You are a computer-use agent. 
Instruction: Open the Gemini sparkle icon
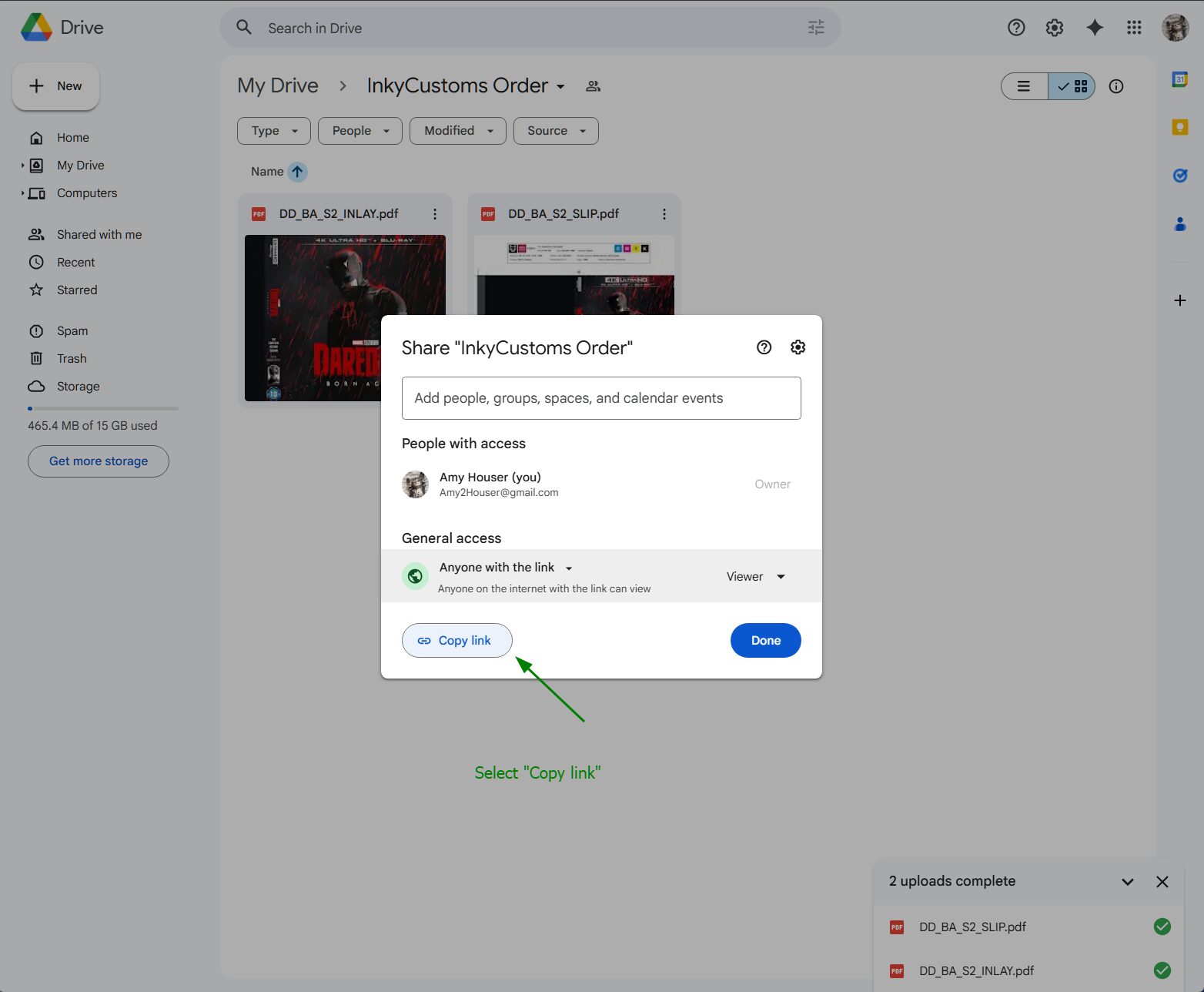point(1095,28)
